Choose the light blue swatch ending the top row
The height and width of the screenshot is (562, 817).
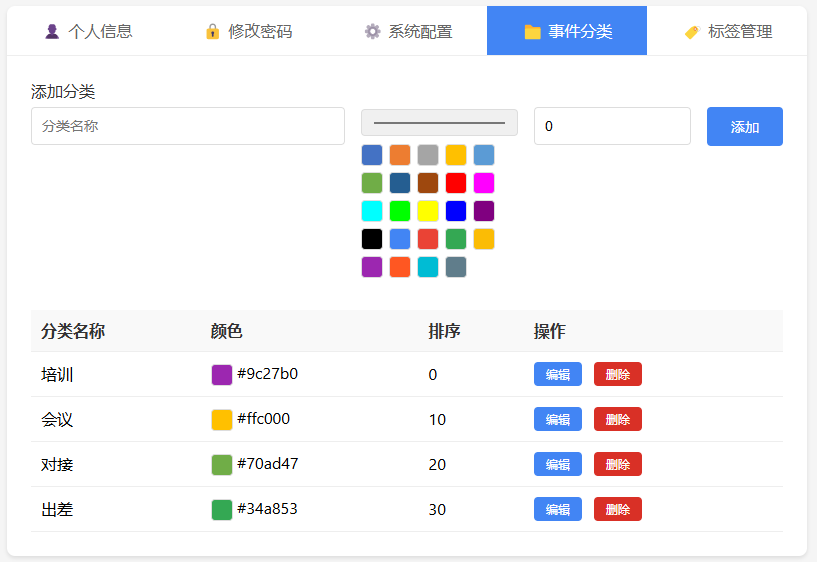click(484, 155)
